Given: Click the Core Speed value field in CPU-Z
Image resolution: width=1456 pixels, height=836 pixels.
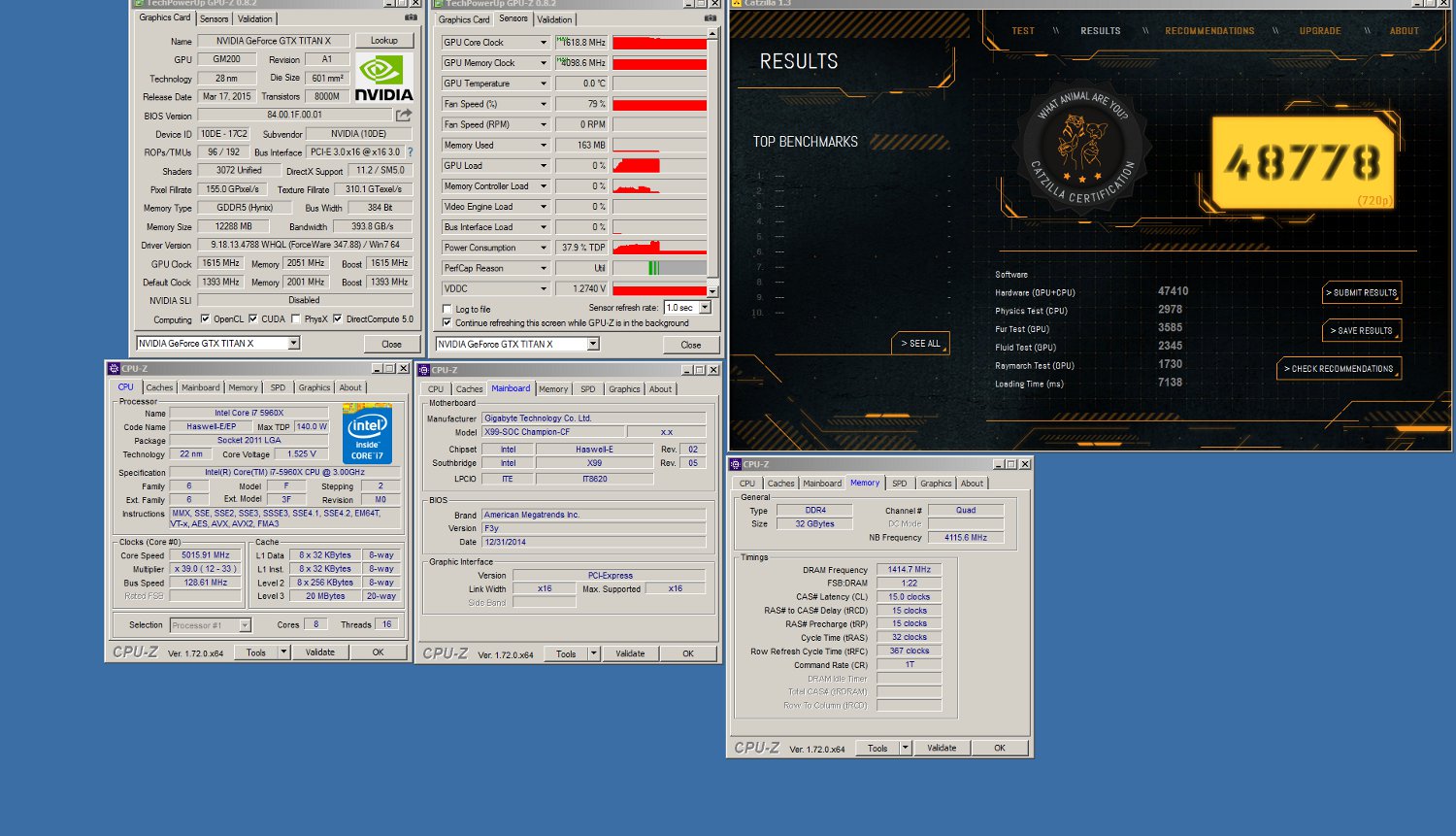Looking at the screenshot, I should (x=206, y=555).
